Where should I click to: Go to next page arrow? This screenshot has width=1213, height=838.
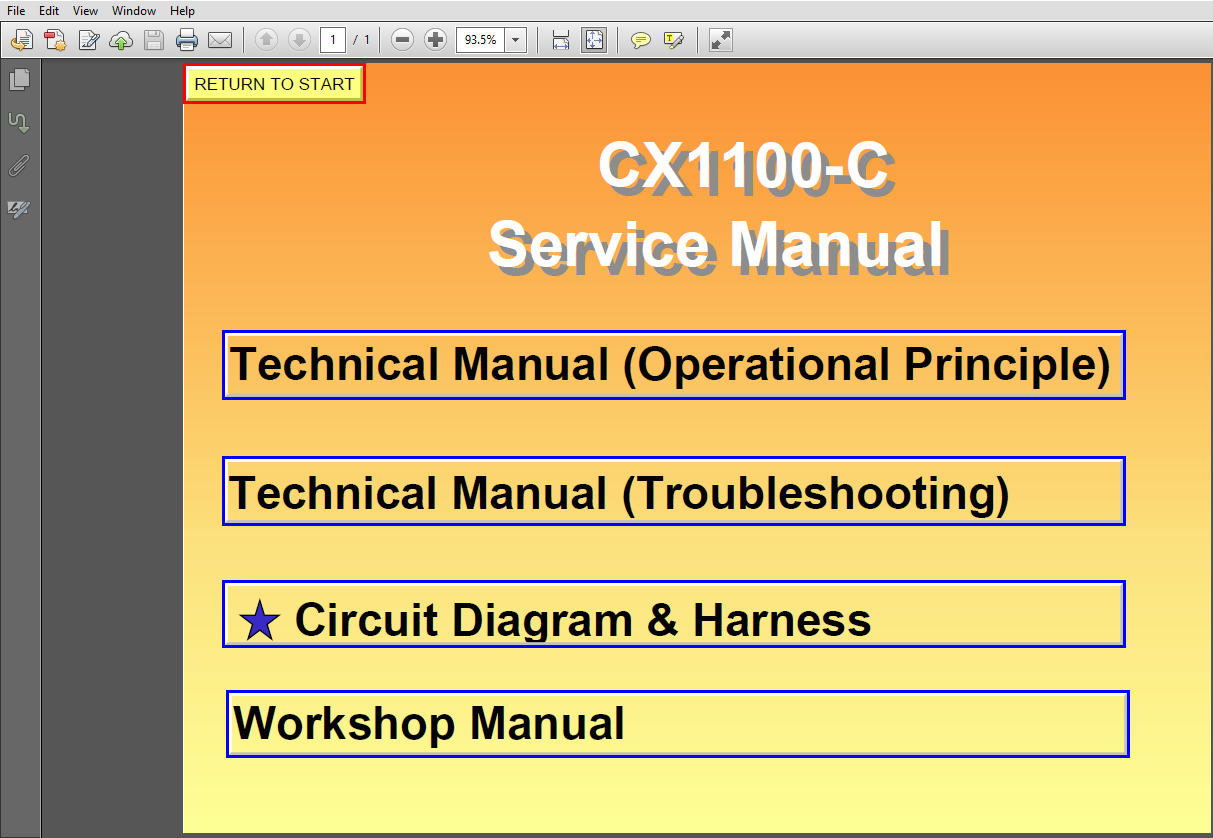pyautogui.click(x=299, y=40)
